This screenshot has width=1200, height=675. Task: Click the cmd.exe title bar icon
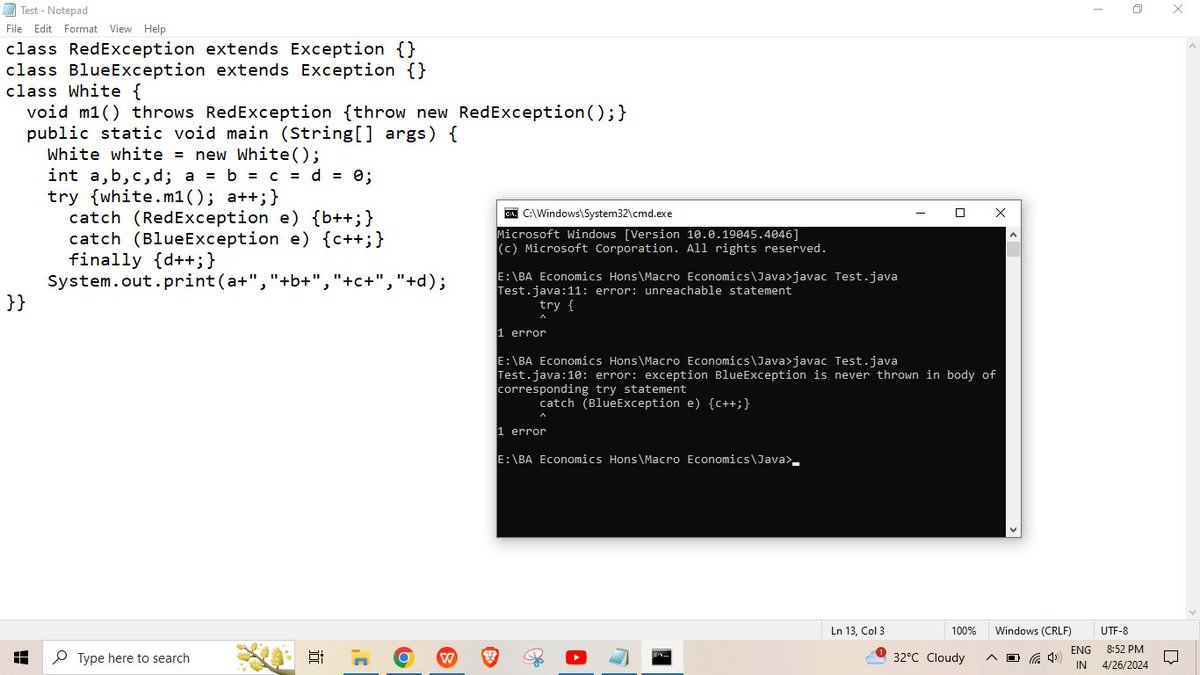coord(510,213)
